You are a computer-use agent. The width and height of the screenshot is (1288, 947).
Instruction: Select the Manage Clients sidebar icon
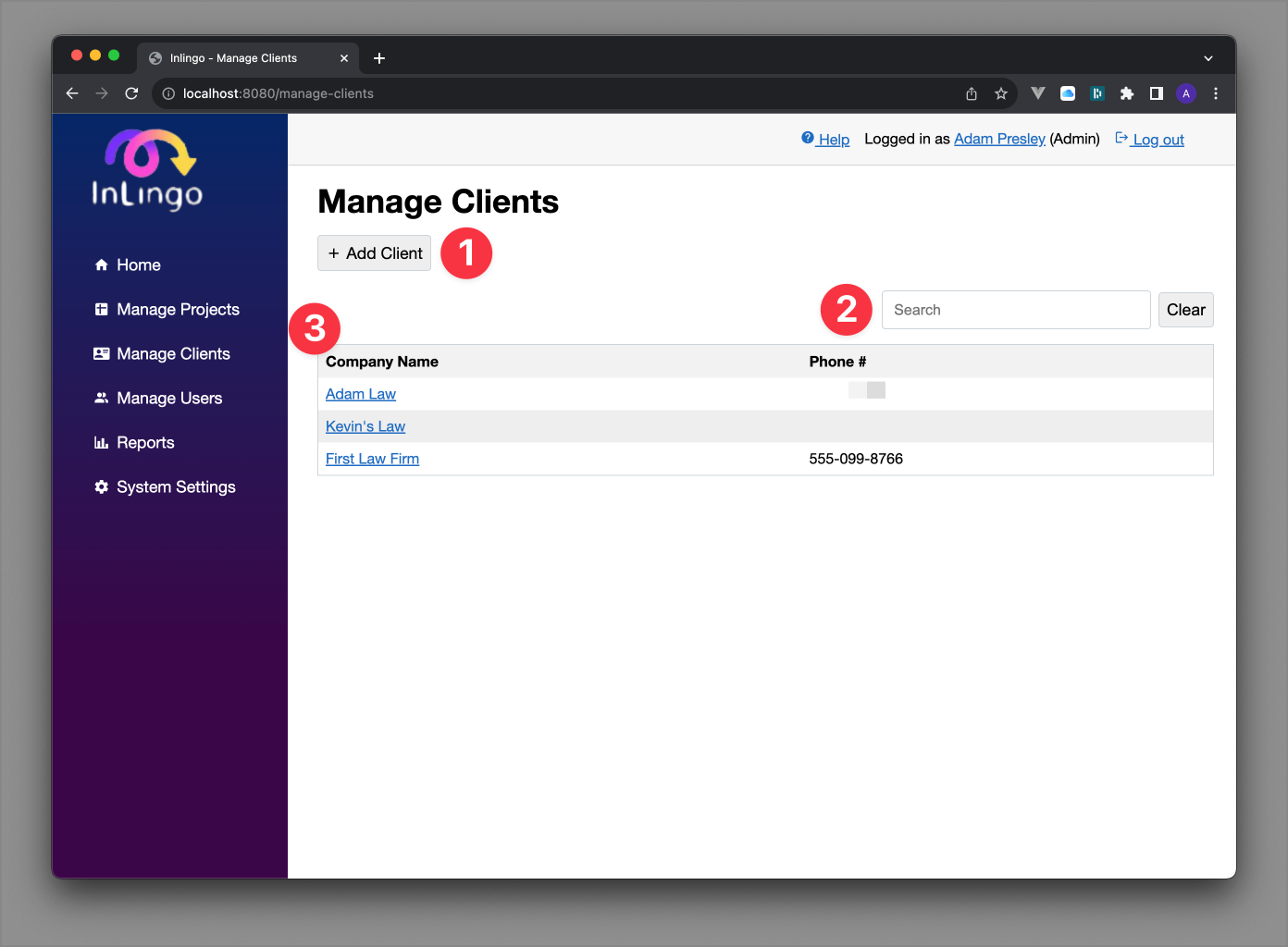pyautogui.click(x=102, y=353)
